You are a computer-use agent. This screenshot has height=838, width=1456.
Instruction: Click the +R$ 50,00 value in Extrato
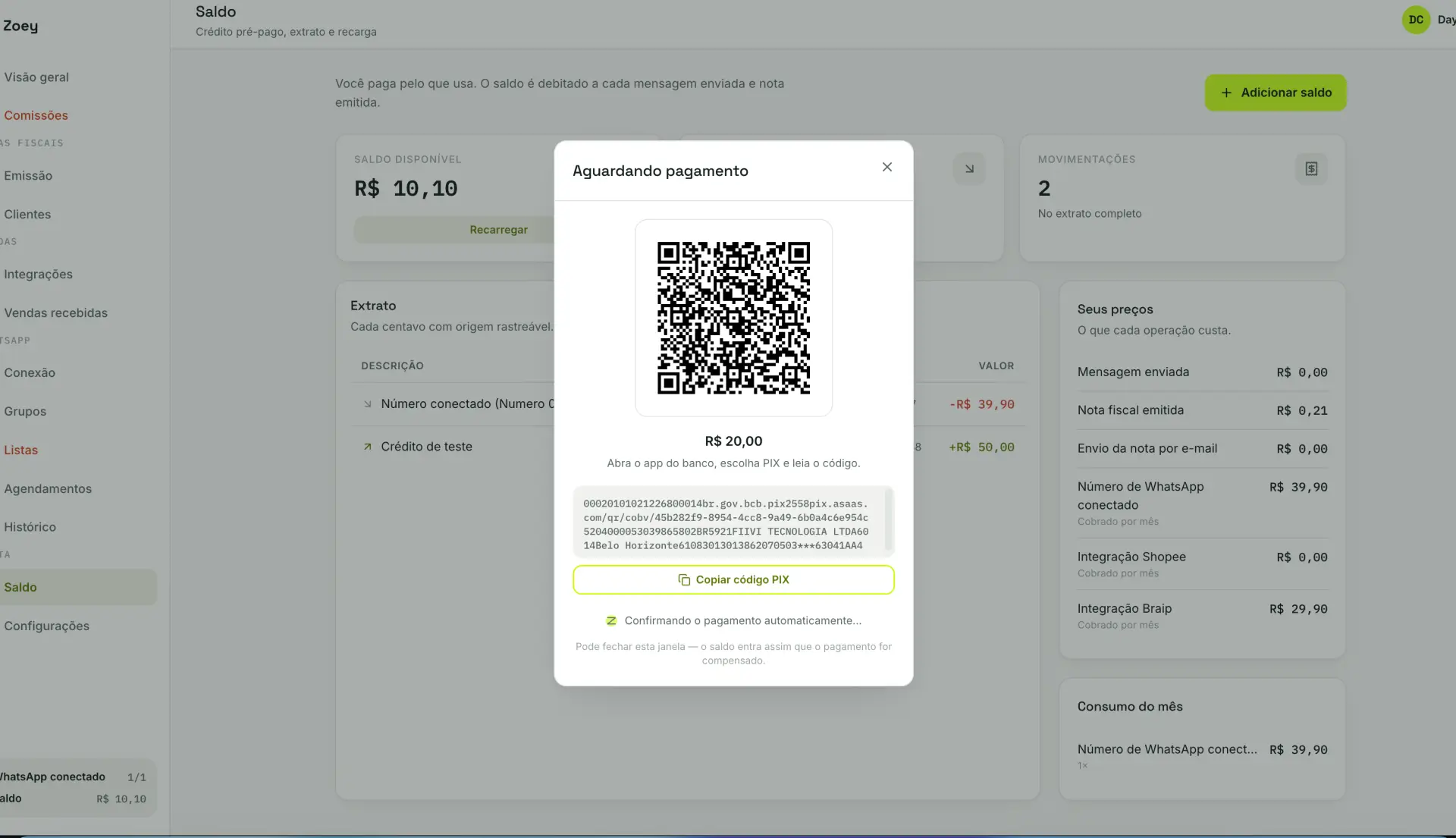click(x=981, y=447)
